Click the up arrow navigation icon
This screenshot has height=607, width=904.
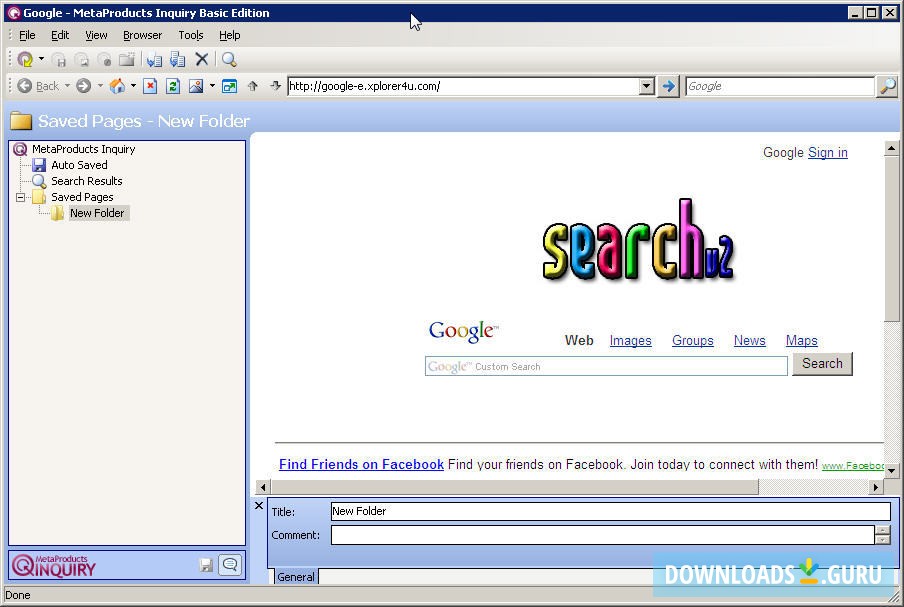tap(253, 86)
